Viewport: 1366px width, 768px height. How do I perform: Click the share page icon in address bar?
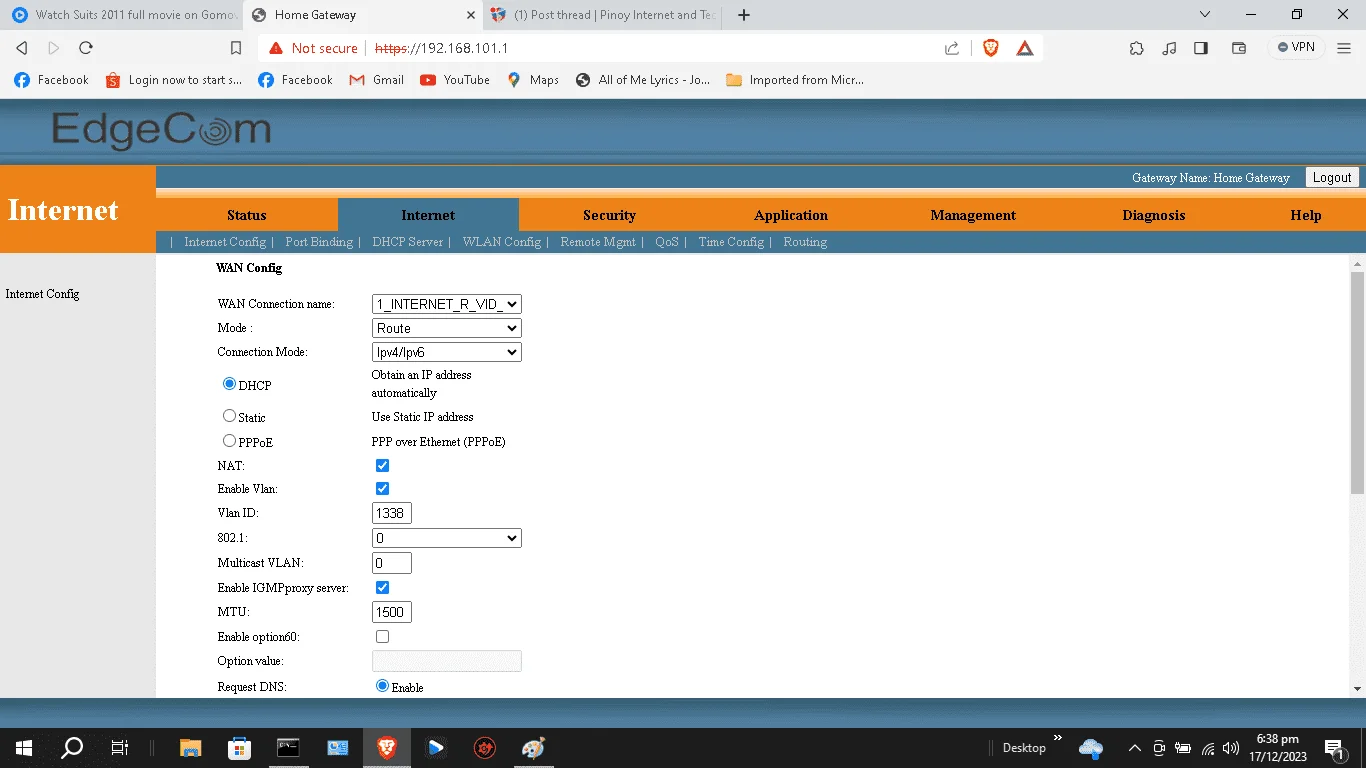pyautogui.click(x=952, y=48)
